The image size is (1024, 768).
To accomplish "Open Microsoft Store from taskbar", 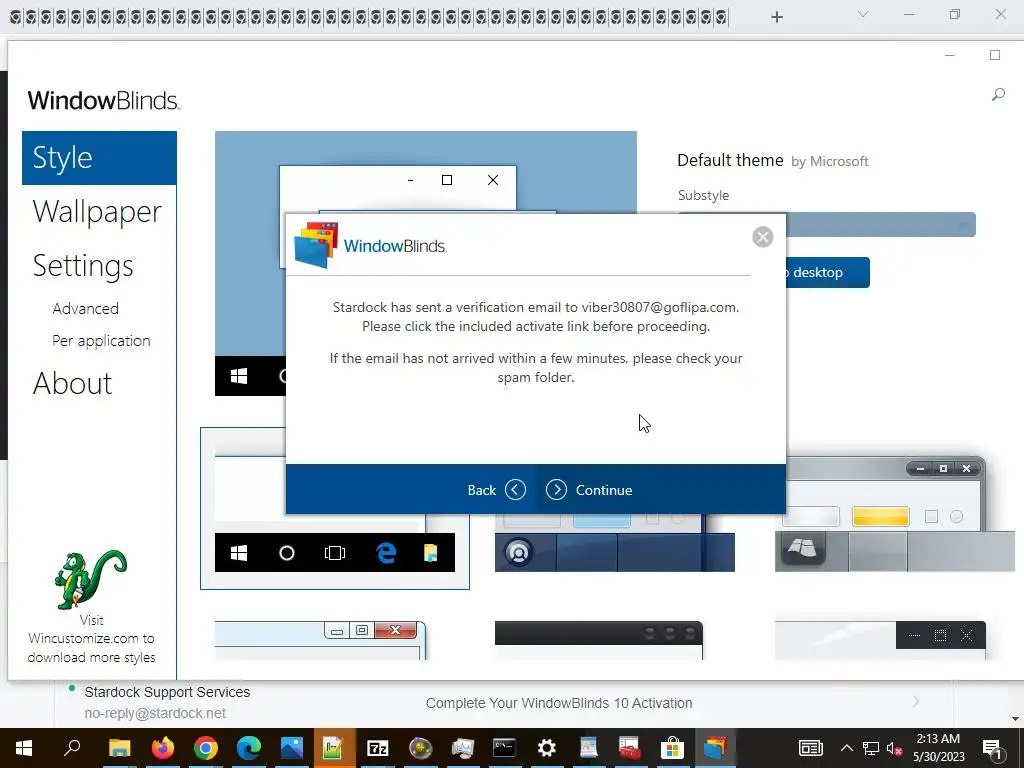I will click(x=672, y=748).
